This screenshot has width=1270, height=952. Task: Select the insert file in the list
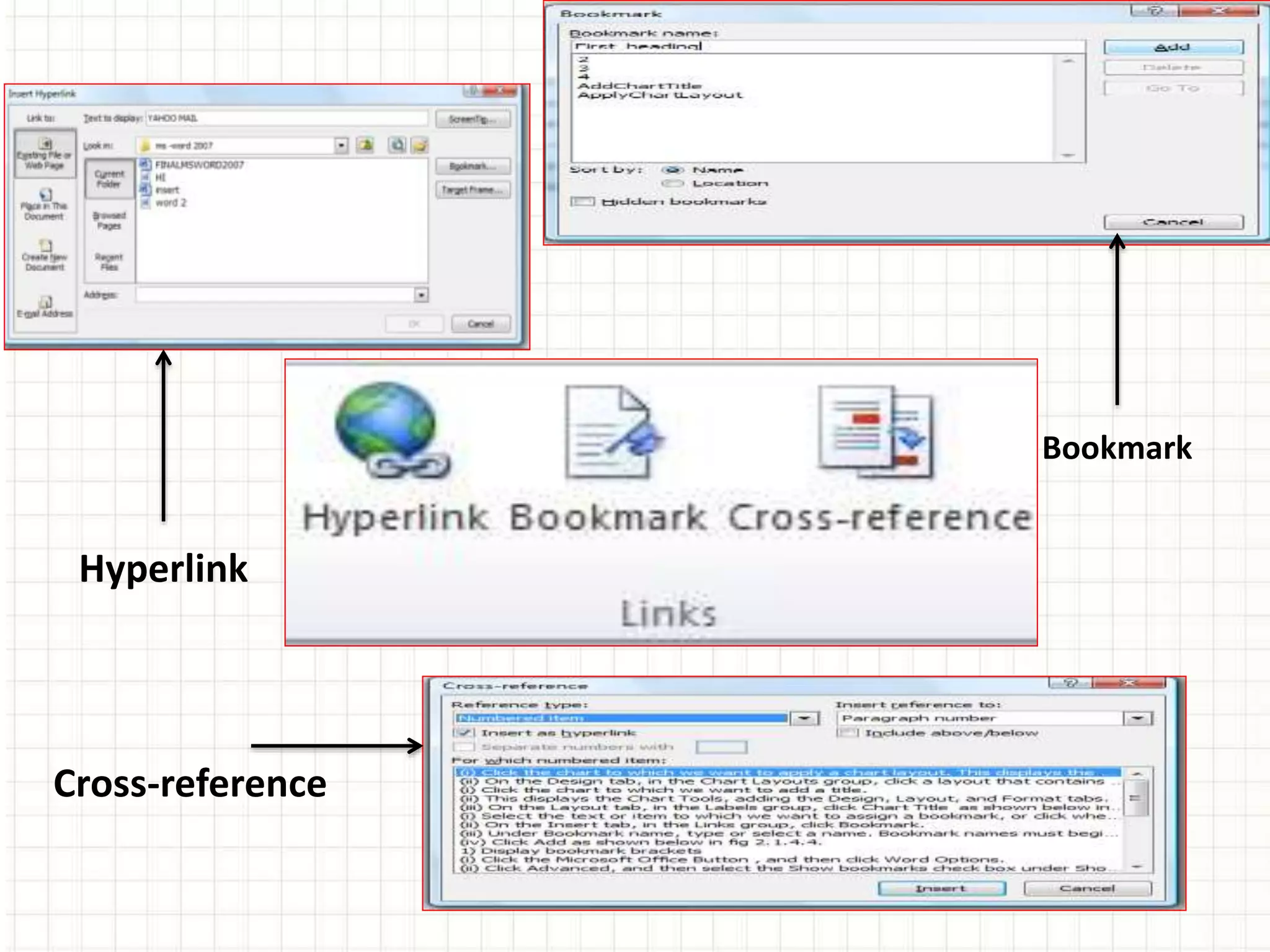point(160,190)
